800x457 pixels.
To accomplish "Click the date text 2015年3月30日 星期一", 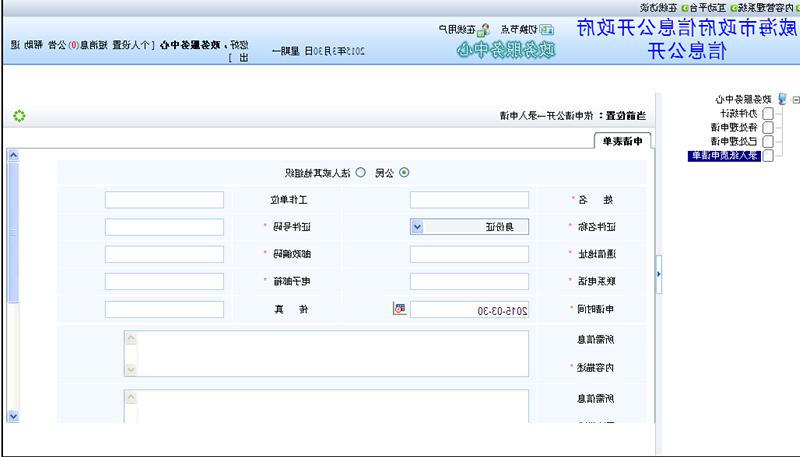I will [x=318, y=50].
